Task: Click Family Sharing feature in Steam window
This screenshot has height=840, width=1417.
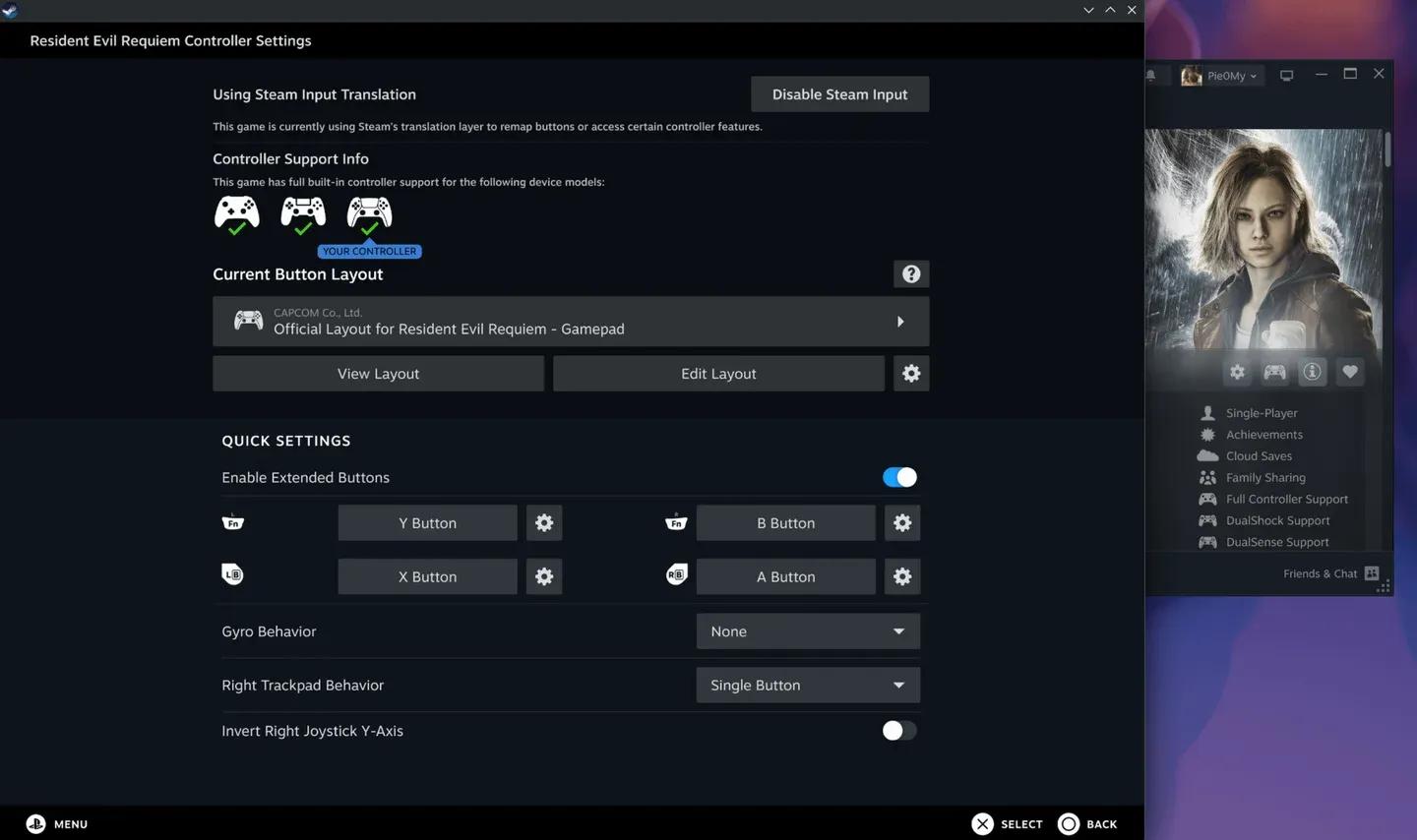Action: coord(1265,478)
